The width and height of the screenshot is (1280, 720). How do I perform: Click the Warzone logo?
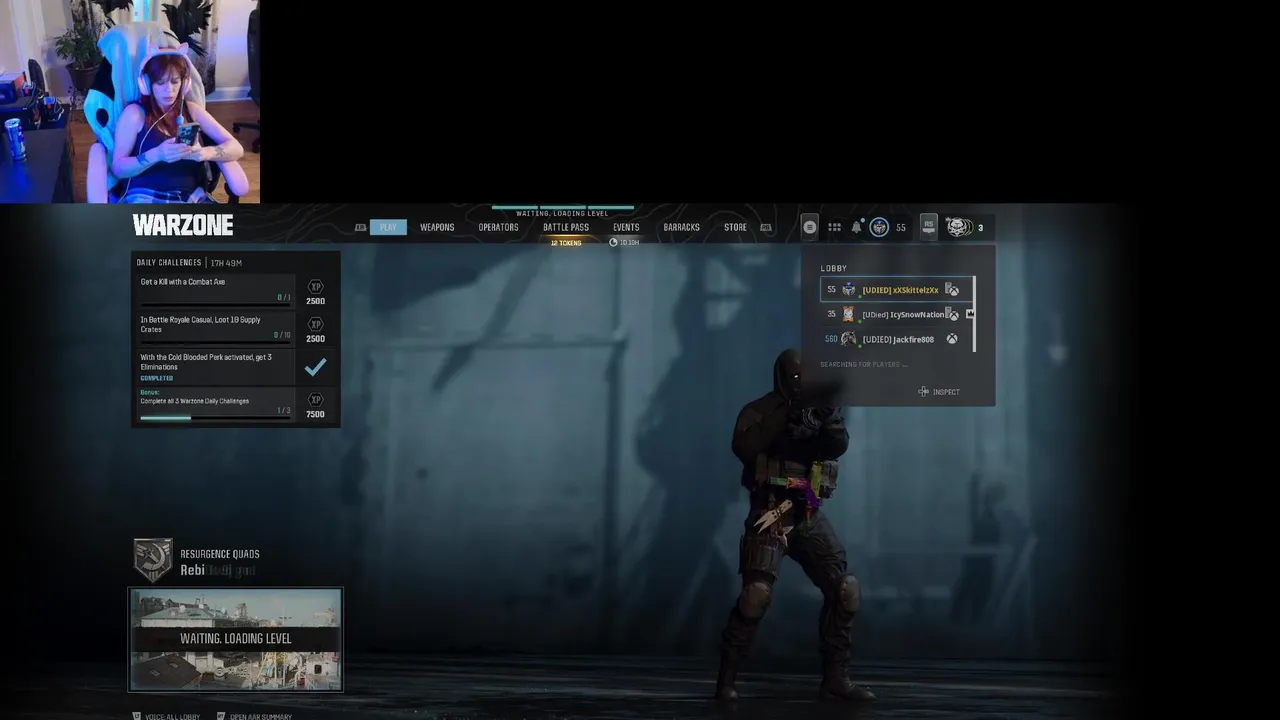(x=183, y=225)
